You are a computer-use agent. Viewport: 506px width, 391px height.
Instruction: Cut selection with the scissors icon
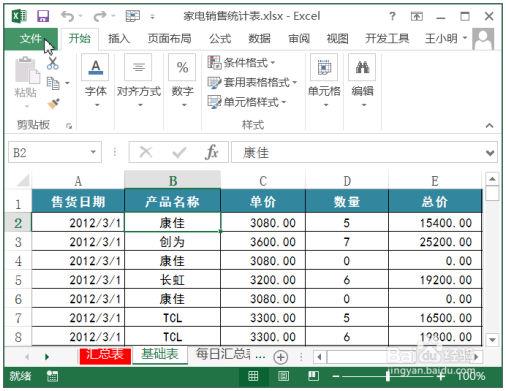click(x=53, y=63)
